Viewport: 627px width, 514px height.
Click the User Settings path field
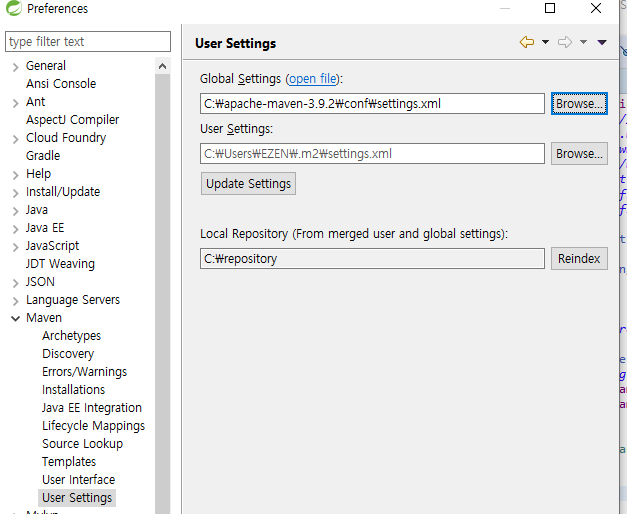372,154
